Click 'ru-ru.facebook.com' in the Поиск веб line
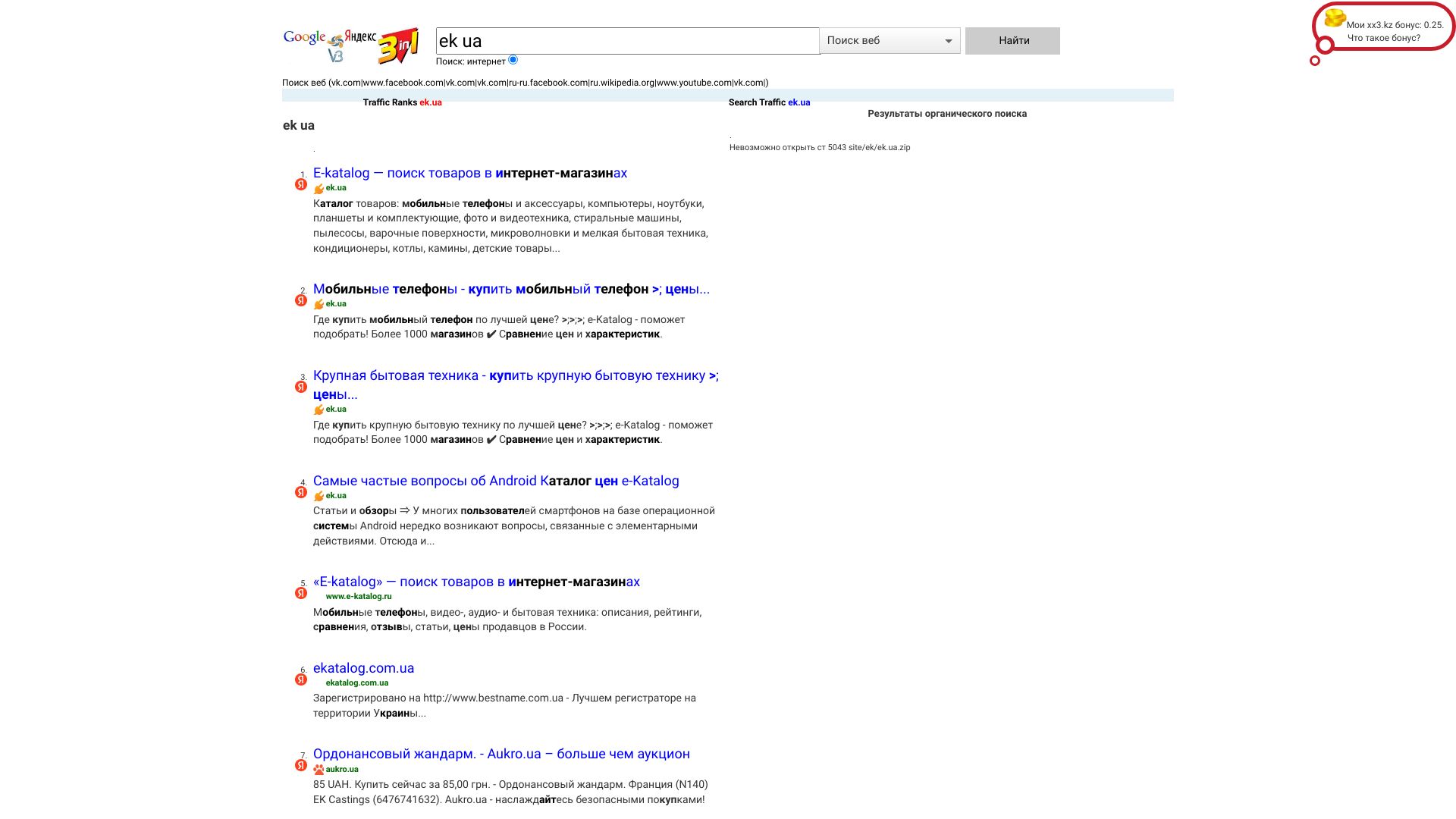Viewport: 1456px width, 819px height. [548, 83]
